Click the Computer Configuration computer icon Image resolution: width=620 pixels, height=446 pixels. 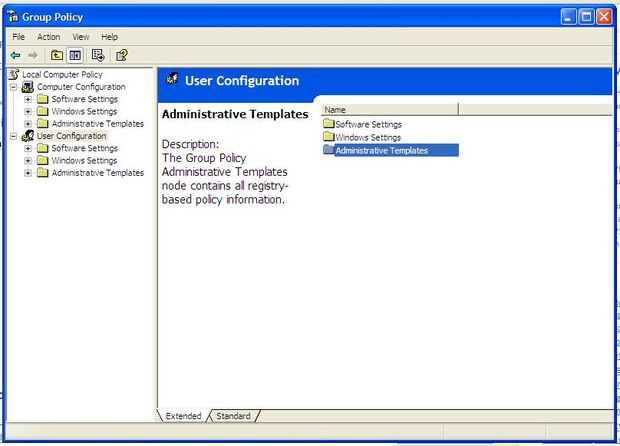(x=28, y=87)
